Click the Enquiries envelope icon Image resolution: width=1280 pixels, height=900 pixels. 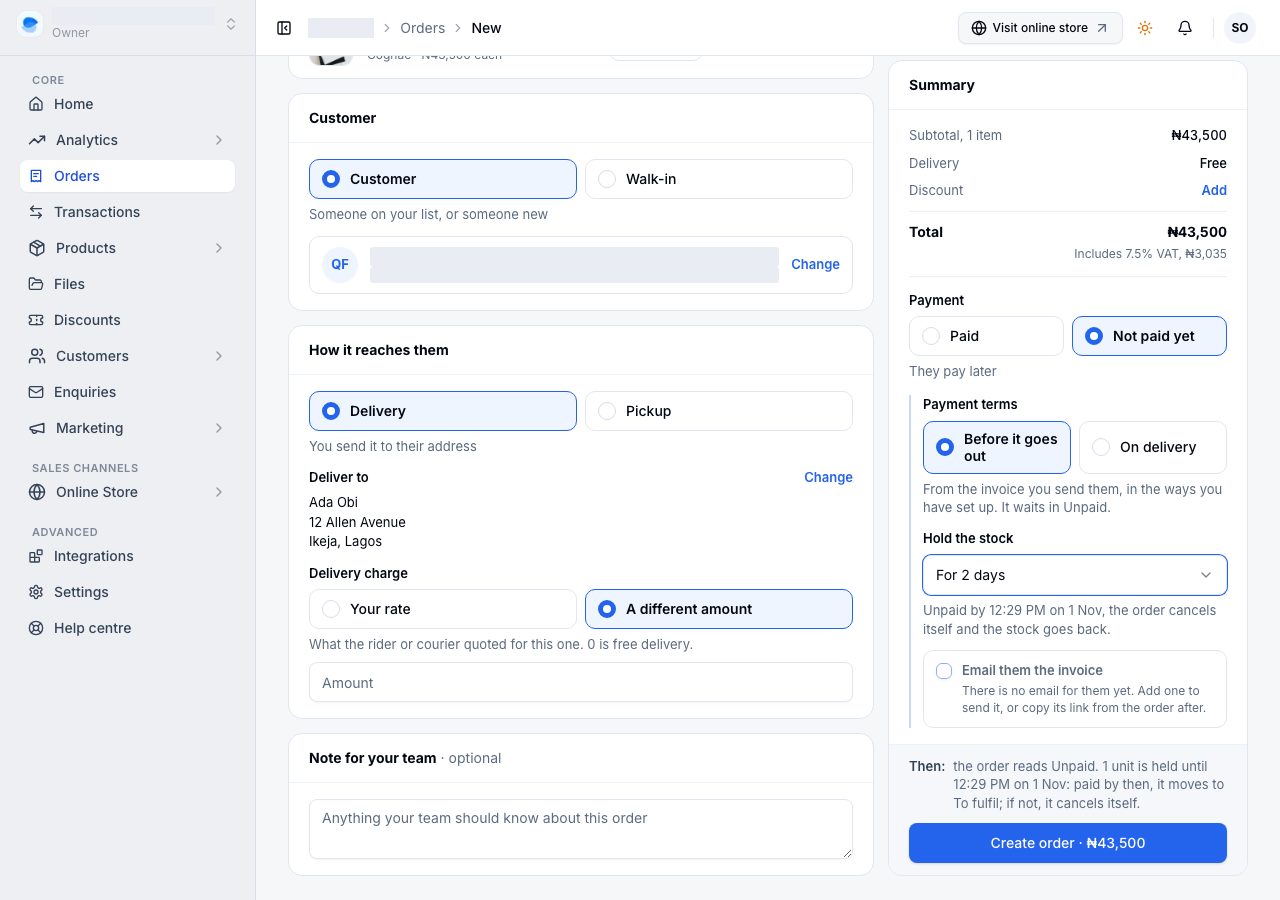36,392
